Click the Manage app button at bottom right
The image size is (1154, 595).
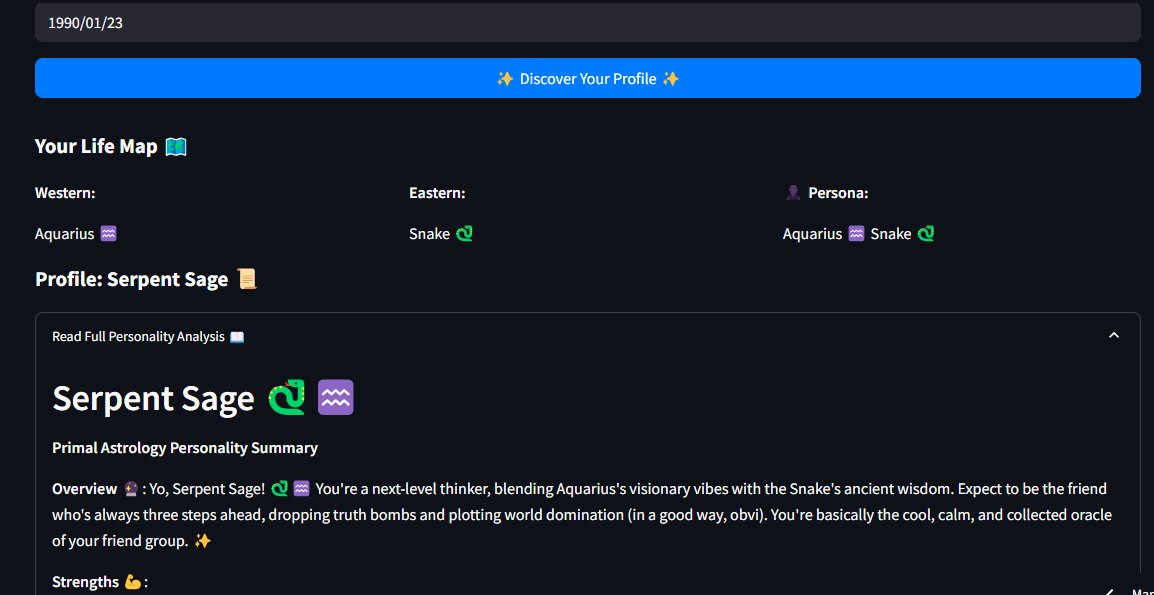coord(1128,590)
